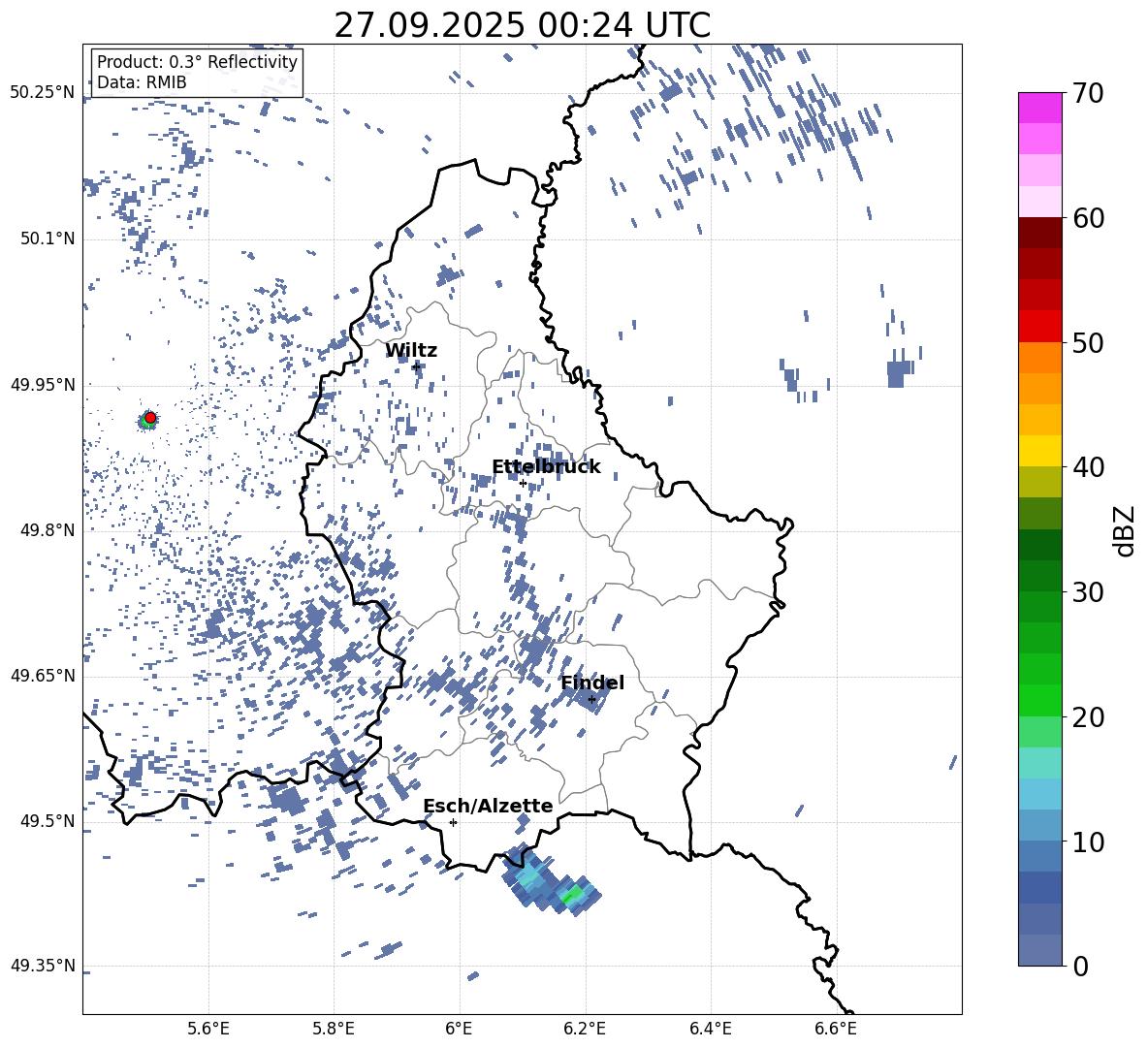Click the dBZ colorbar label
1148x1048 pixels.
point(1126,530)
